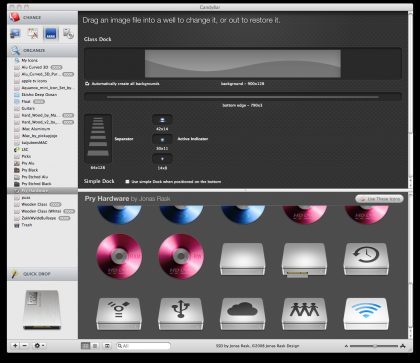The width and height of the screenshot is (420, 363).
Task: Click the 30x11 active indicator well
Action: [x=162, y=139]
